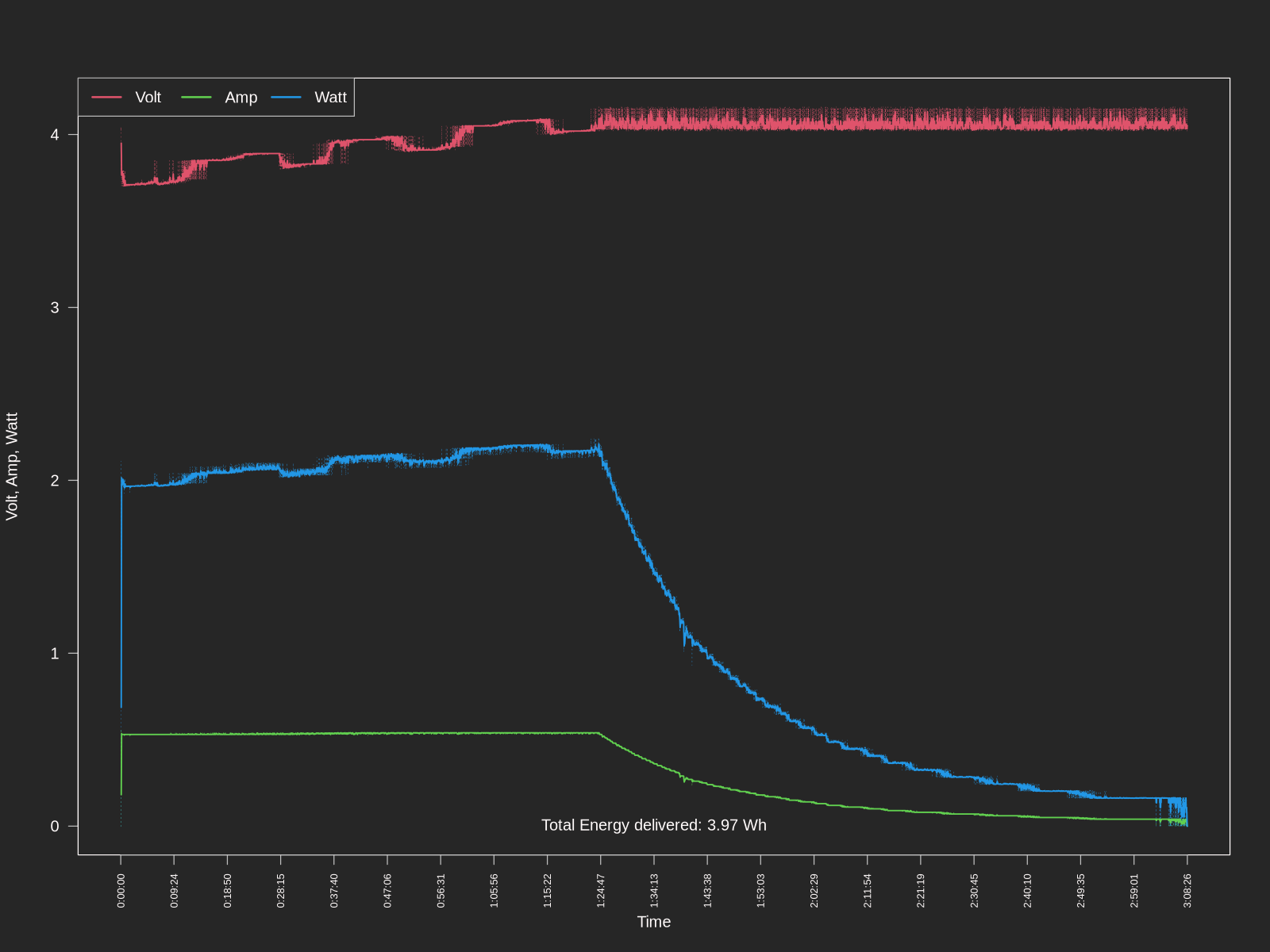
Task: Click the 2:02:29 time tick label
Action: coord(814,891)
